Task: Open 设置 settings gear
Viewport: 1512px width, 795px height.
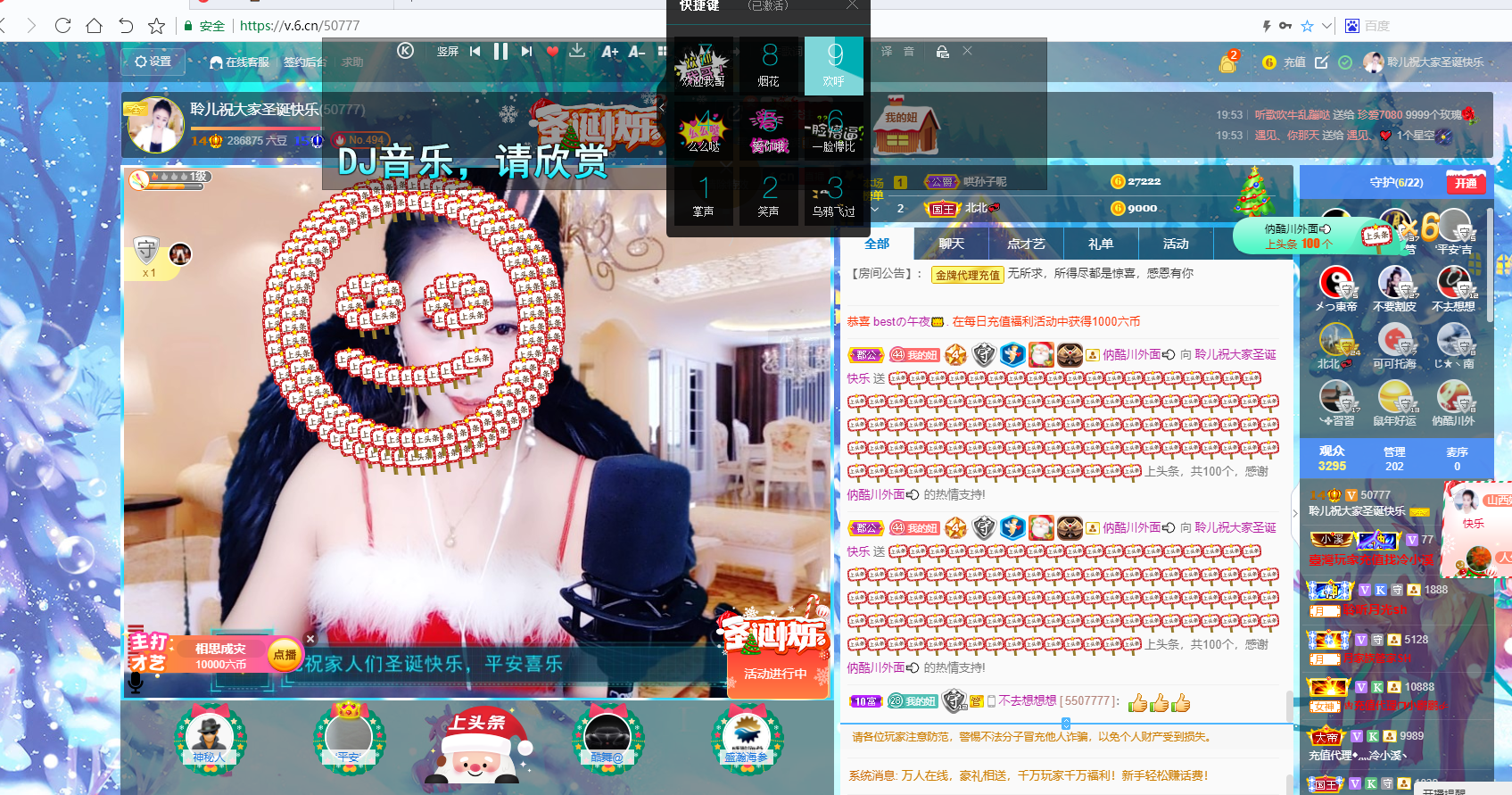Action: point(153,62)
